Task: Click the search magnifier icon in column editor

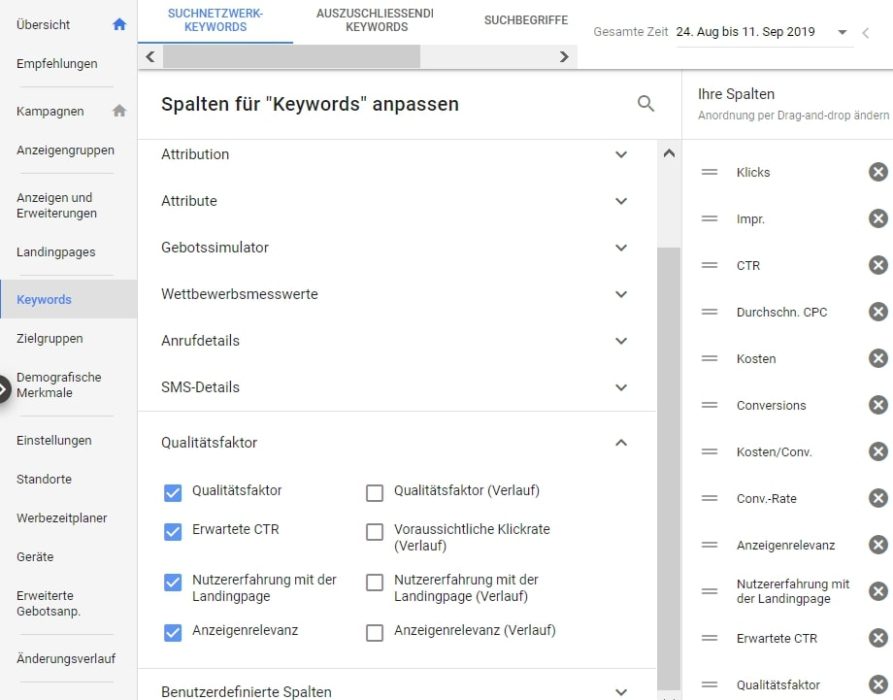Action: click(x=645, y=104)
